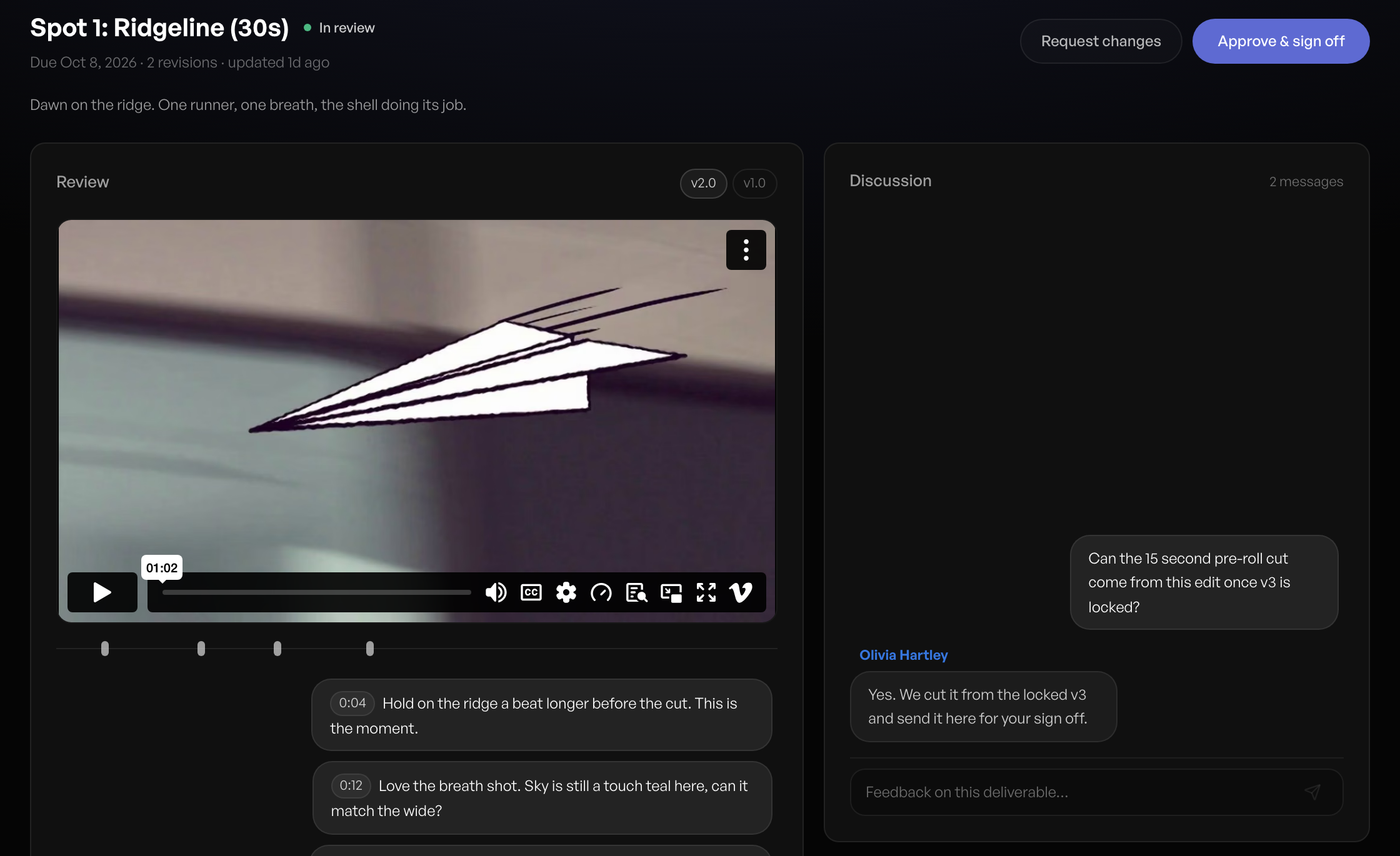Open the Vimeo logo link
This screenshot has width=1400, height=856.
pyautogui.click(x=741, y=592)
